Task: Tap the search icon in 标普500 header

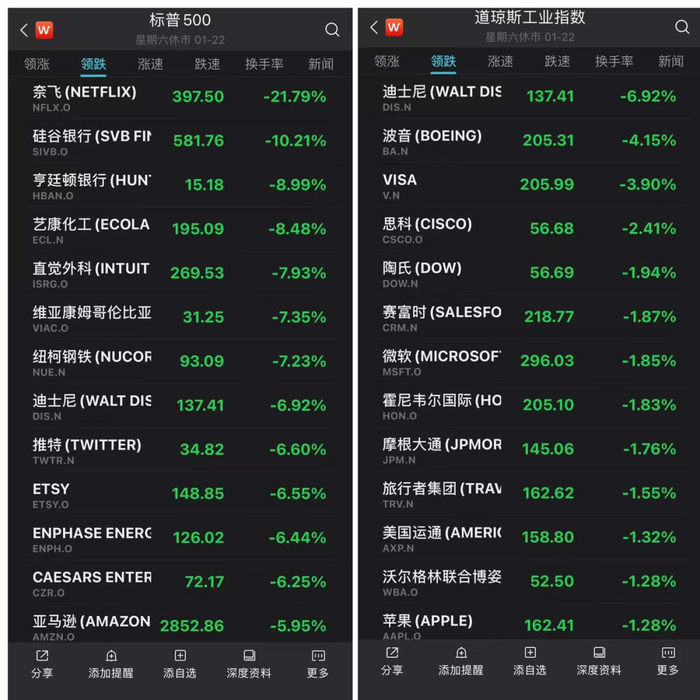Action: [332, 30]
